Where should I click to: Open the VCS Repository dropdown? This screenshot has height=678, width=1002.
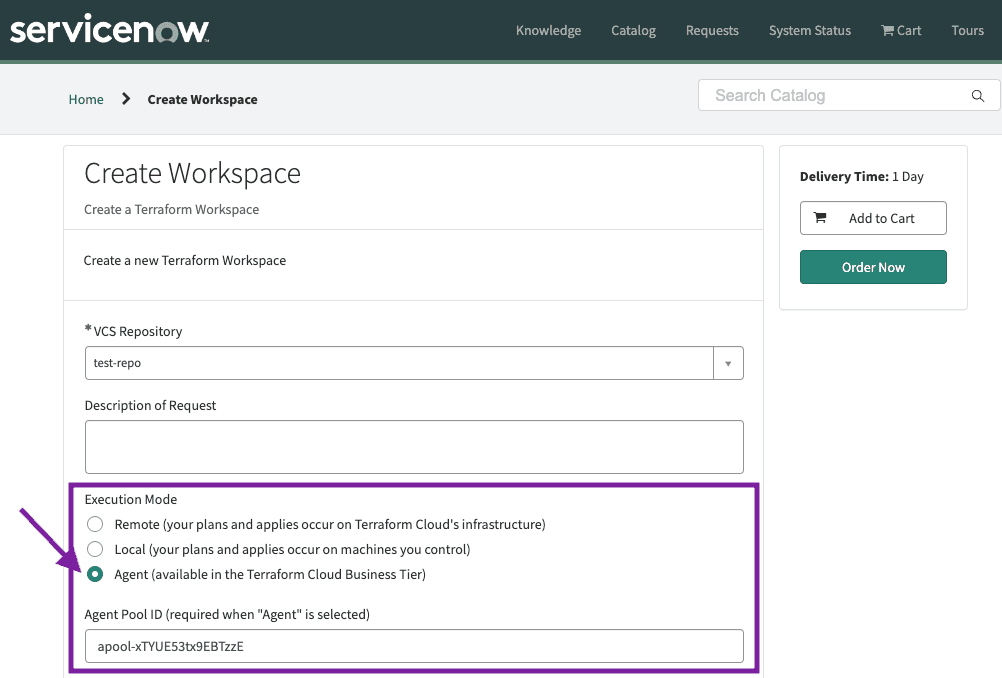tap(728, 363)
